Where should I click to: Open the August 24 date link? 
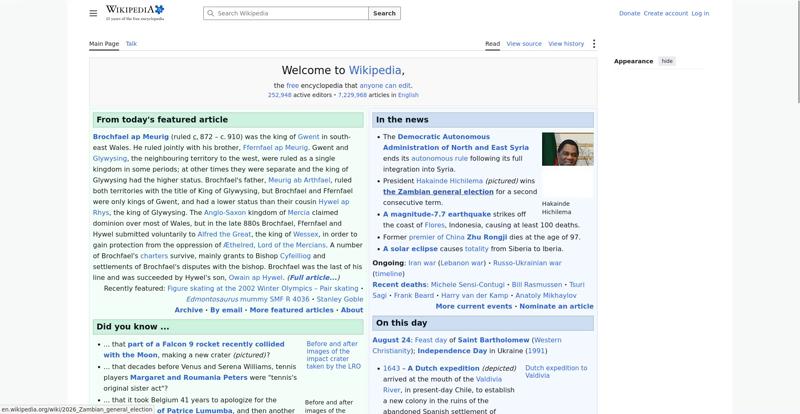click(x=391, y=340)
